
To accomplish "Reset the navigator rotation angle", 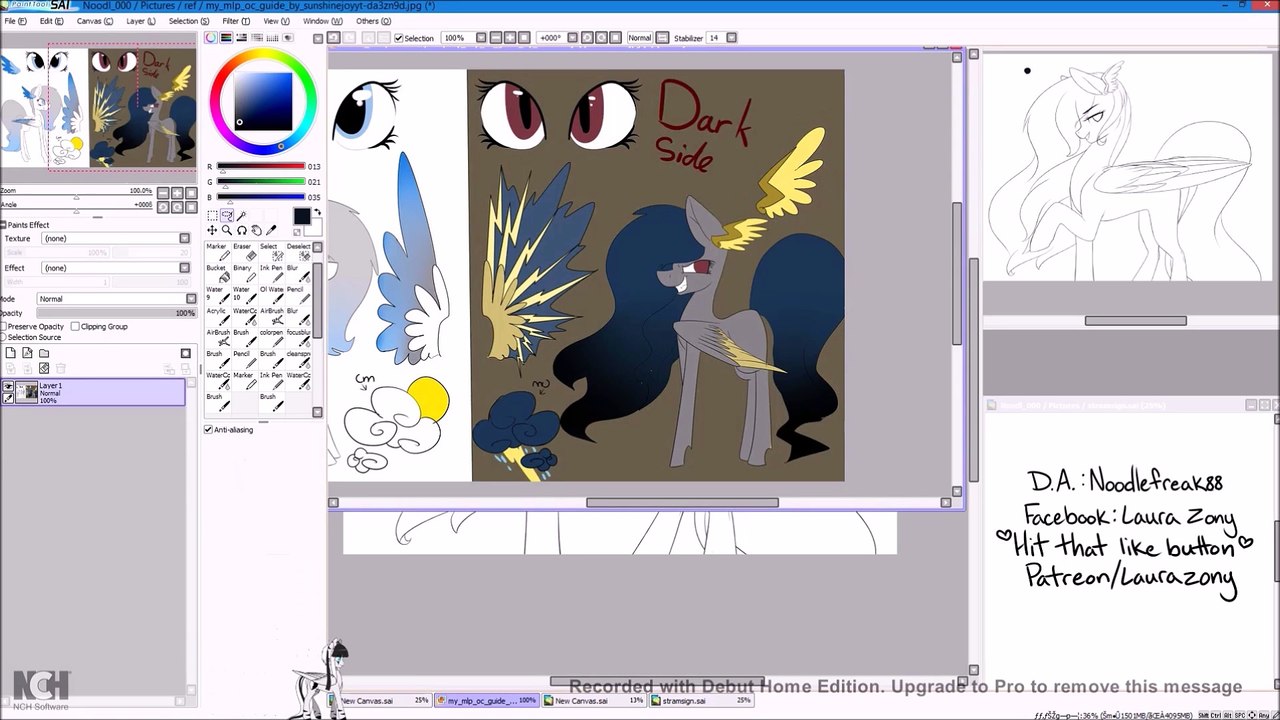I will (x=191, y=207).
